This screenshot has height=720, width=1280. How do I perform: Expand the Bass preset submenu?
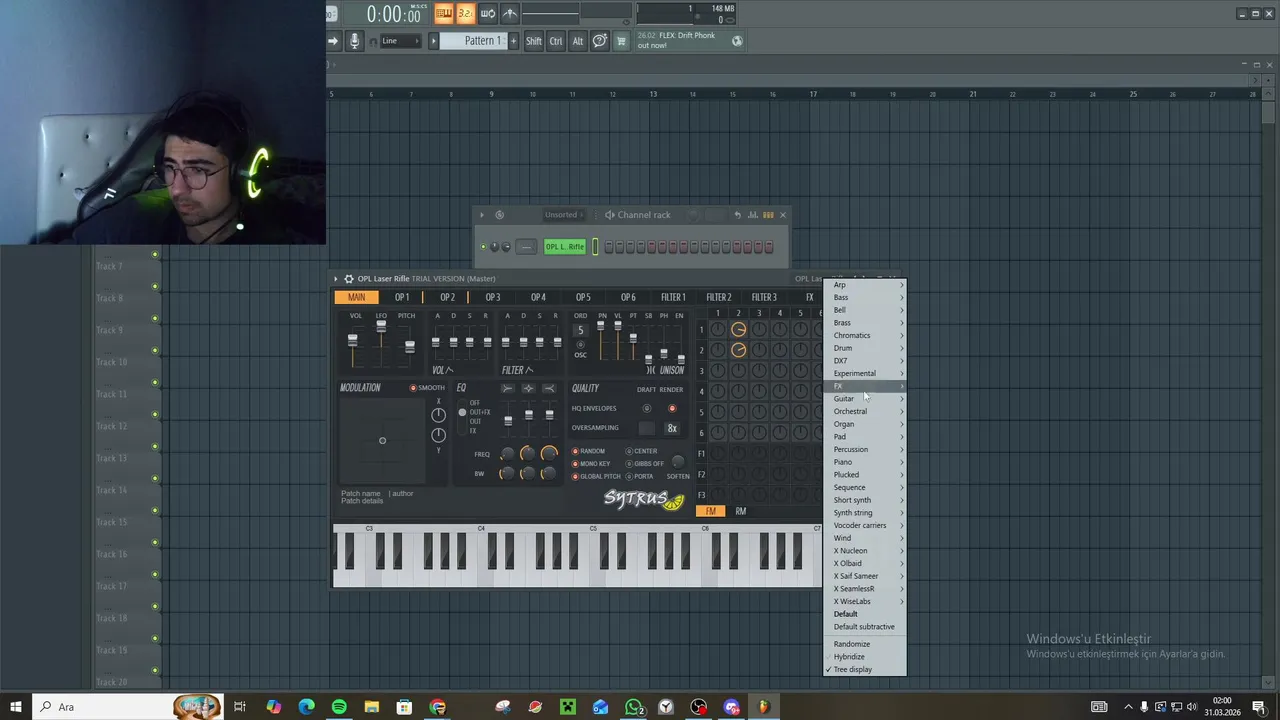click(865, 297)
